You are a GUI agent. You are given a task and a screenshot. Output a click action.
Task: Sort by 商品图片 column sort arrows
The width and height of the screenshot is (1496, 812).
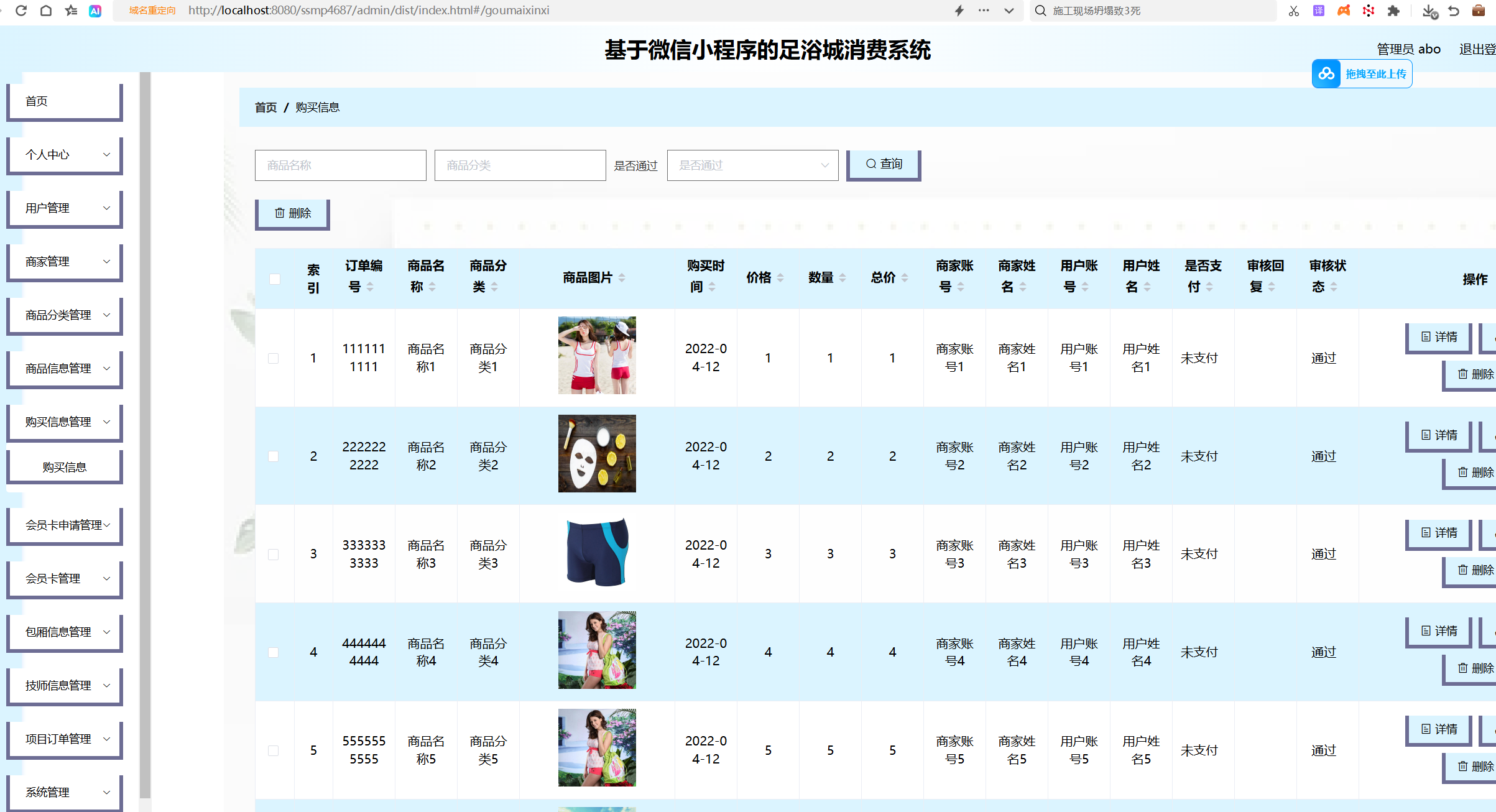click(x=622, y=278)
